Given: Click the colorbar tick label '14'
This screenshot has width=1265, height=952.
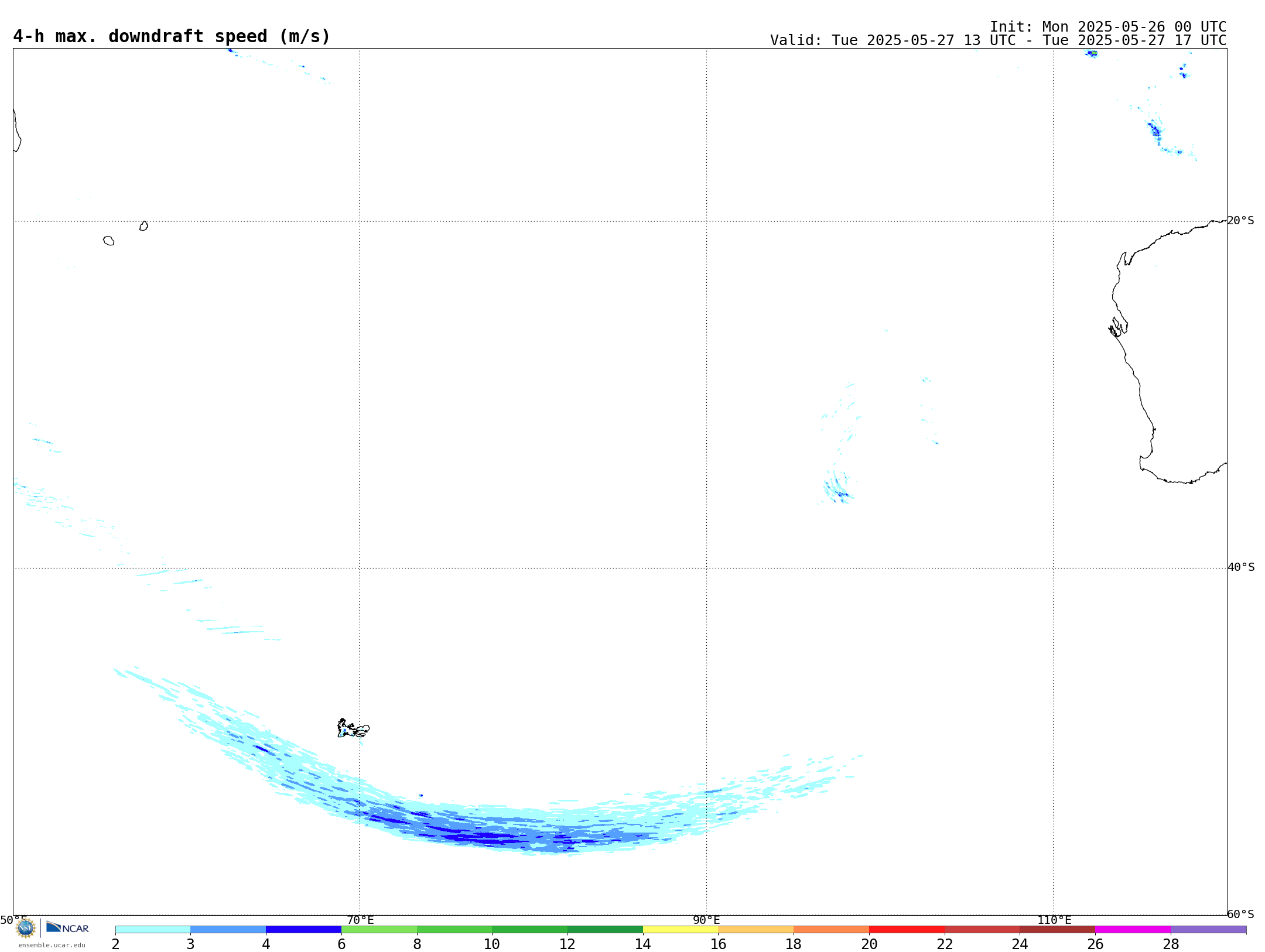Looking at the screenshot, I should [643, 944].
